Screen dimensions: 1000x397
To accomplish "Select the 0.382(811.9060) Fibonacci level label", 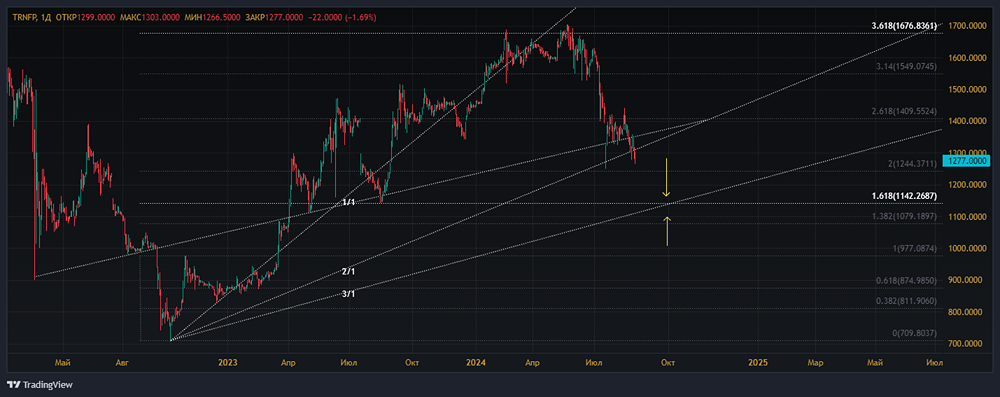I will pos(907,301).
